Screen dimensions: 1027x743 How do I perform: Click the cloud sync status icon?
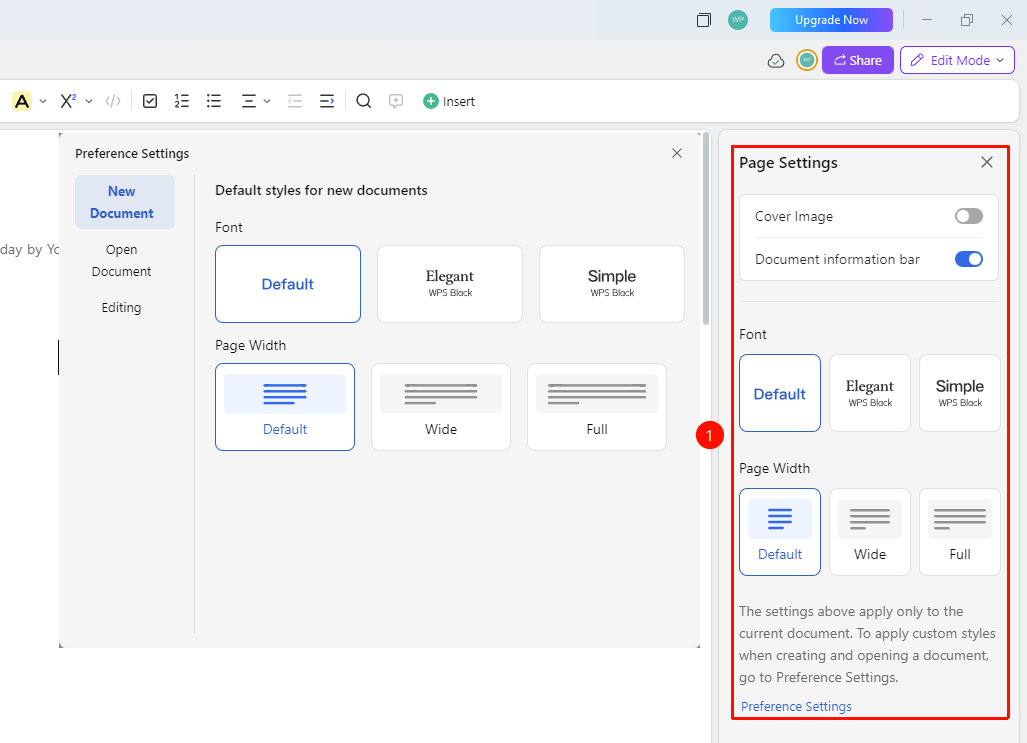pyautogui.click(x=775, y=61)
